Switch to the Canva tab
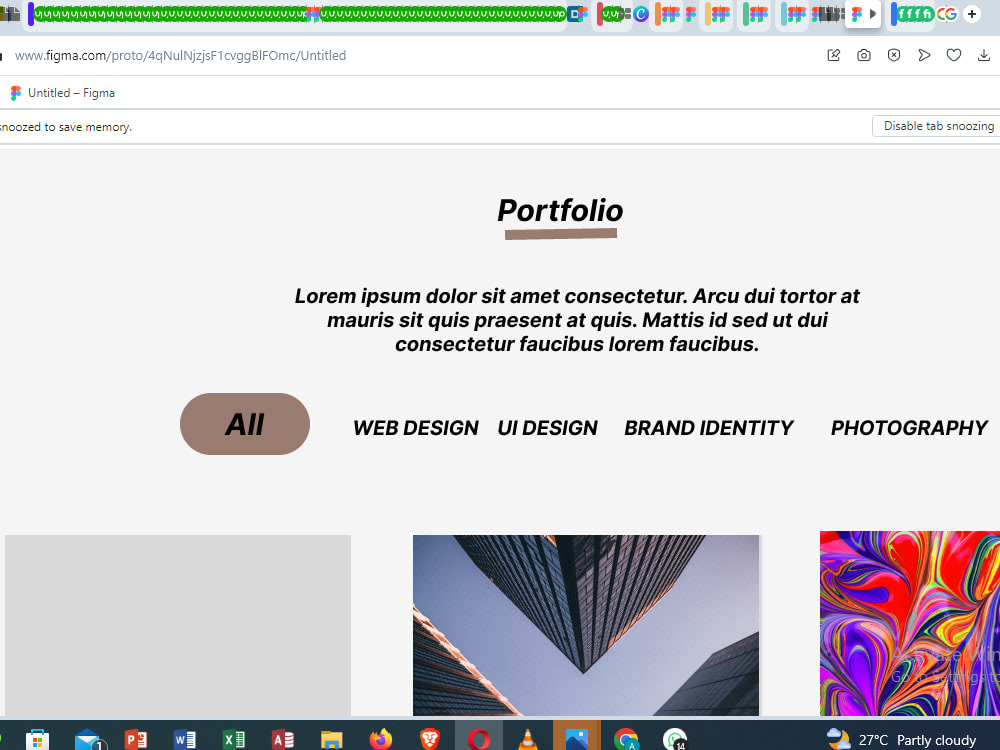This screenshot has width=1000, height=750. [x=641, y=13]
